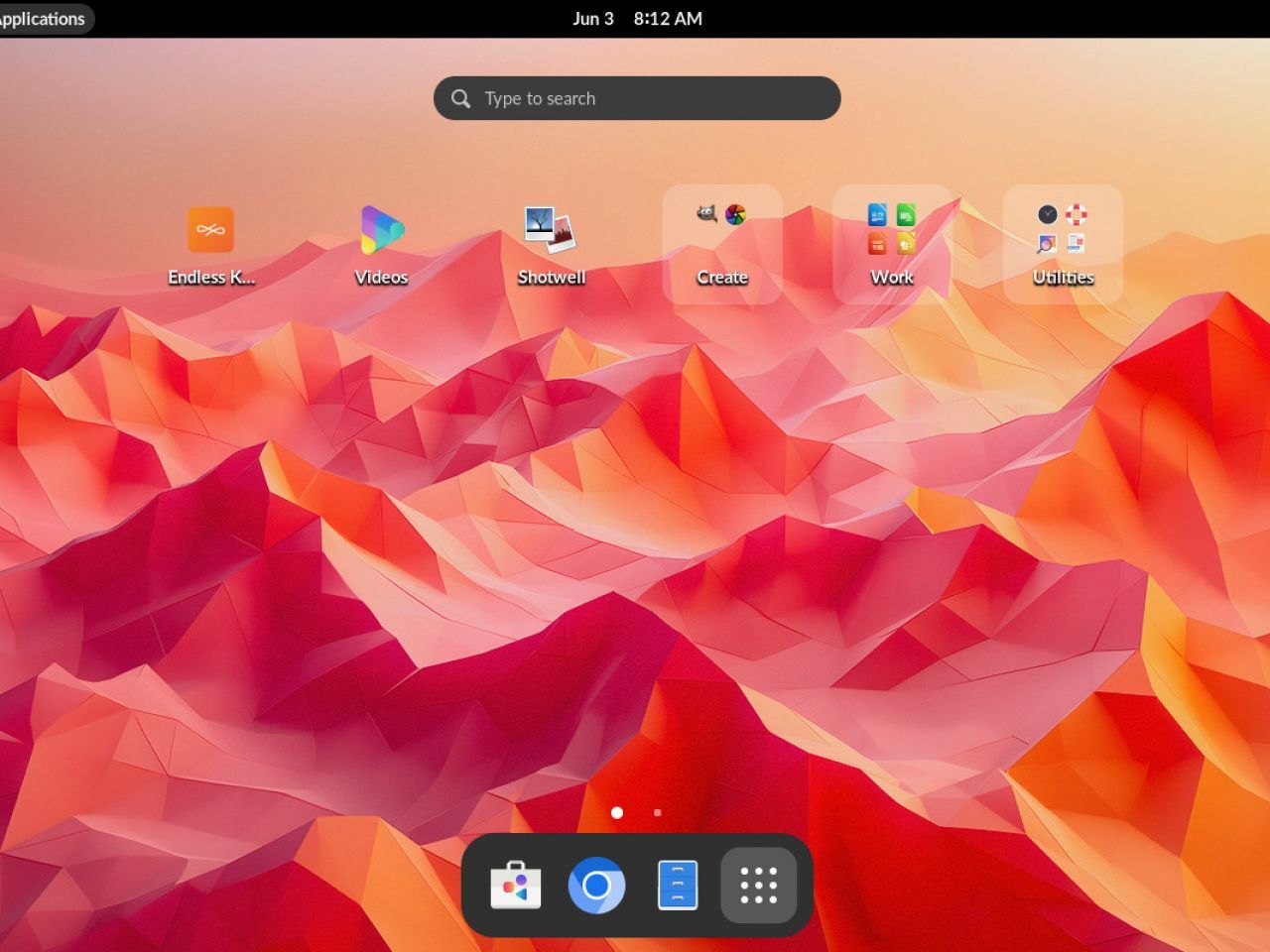Open the date and time menu

tap(637, 19)
